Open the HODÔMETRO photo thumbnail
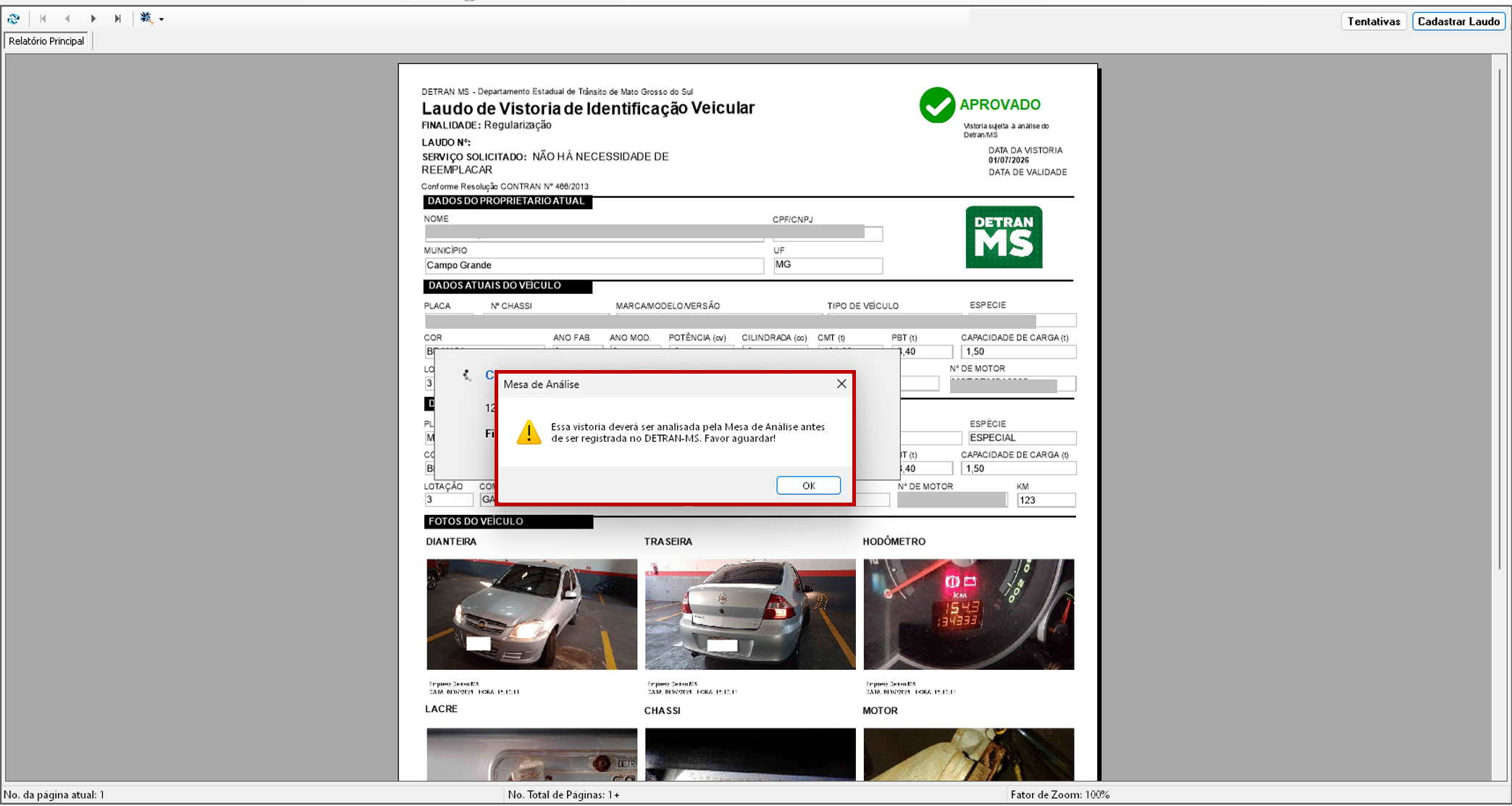 coord(969,614)
